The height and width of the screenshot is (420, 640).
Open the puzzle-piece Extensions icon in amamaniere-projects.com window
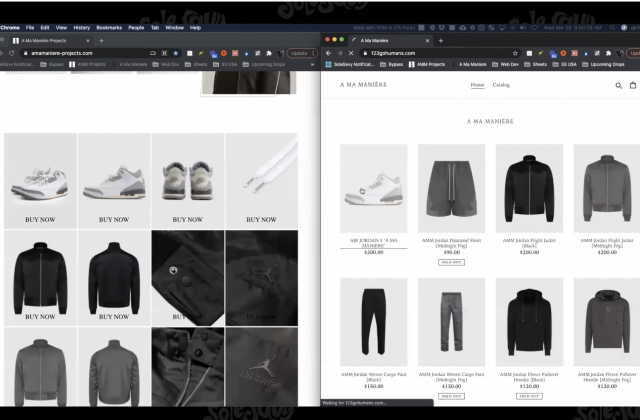coord(269,53)
